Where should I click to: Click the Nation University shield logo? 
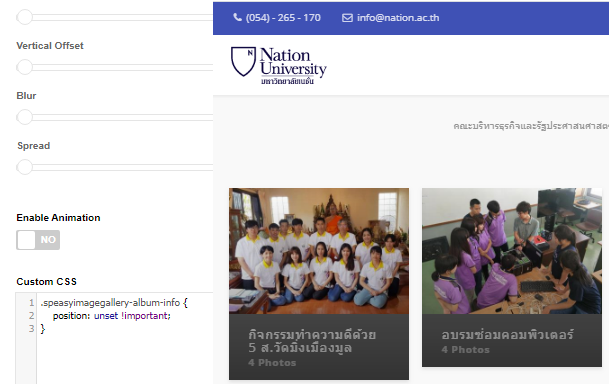click(x=244, y=61)
